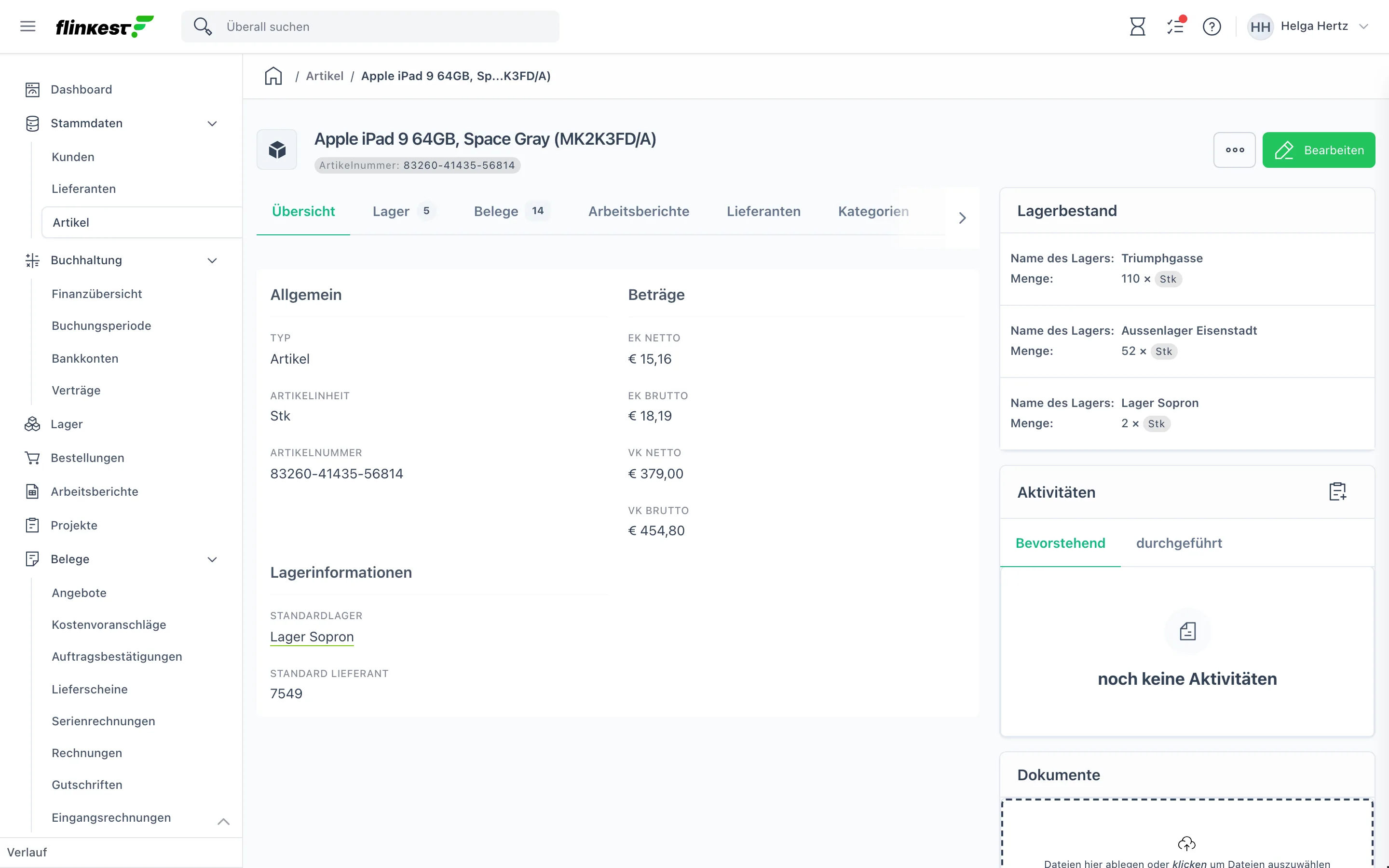Open the three-dots more actions button
Image resolution: width=1389 pixels, height=868 pixels.
pos(1234,150)
